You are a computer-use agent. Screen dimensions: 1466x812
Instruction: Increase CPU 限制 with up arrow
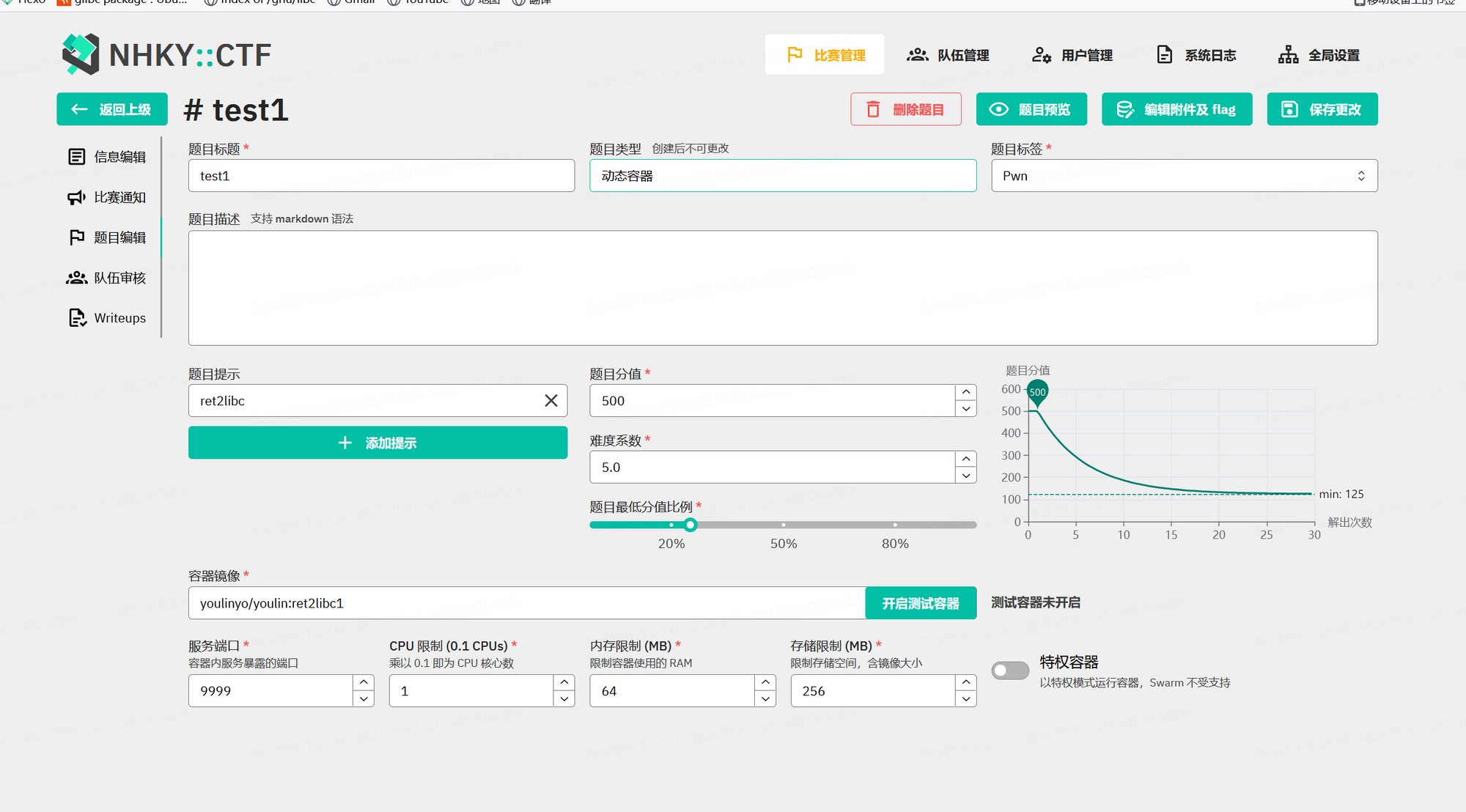pos(564,683)
